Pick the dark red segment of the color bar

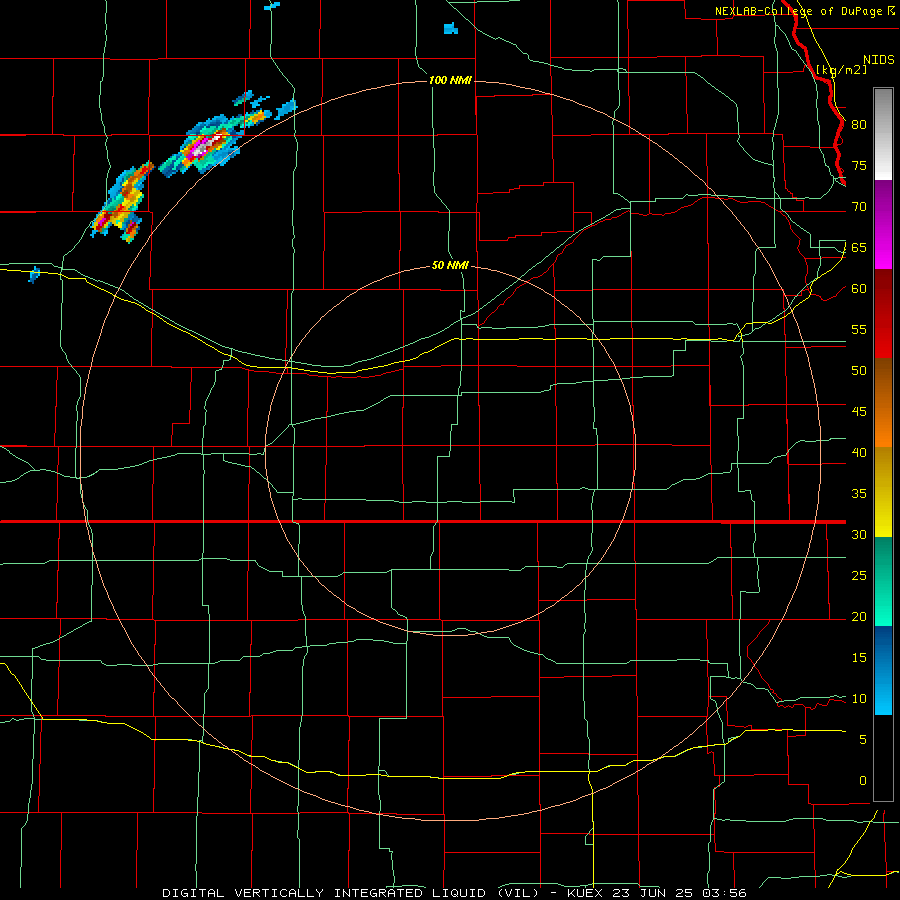click(883, 313)
